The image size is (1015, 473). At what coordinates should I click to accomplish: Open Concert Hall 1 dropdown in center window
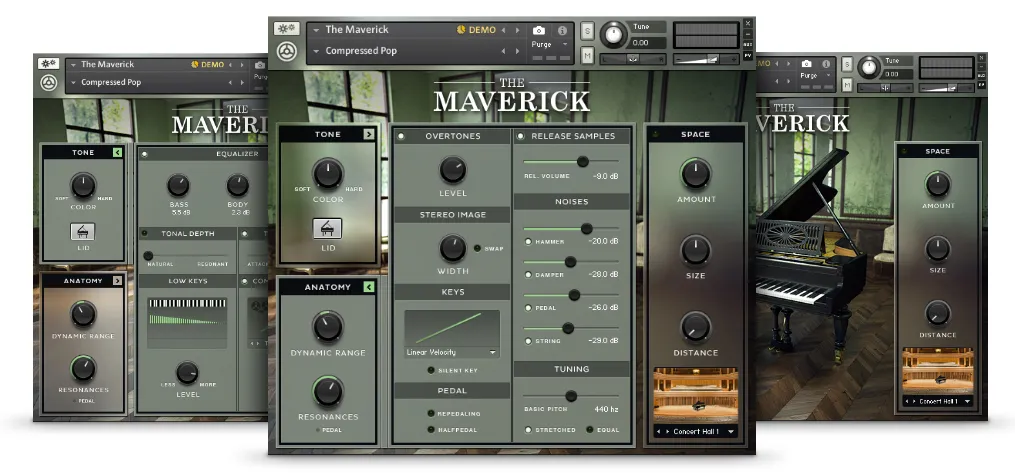coord(730,432)
